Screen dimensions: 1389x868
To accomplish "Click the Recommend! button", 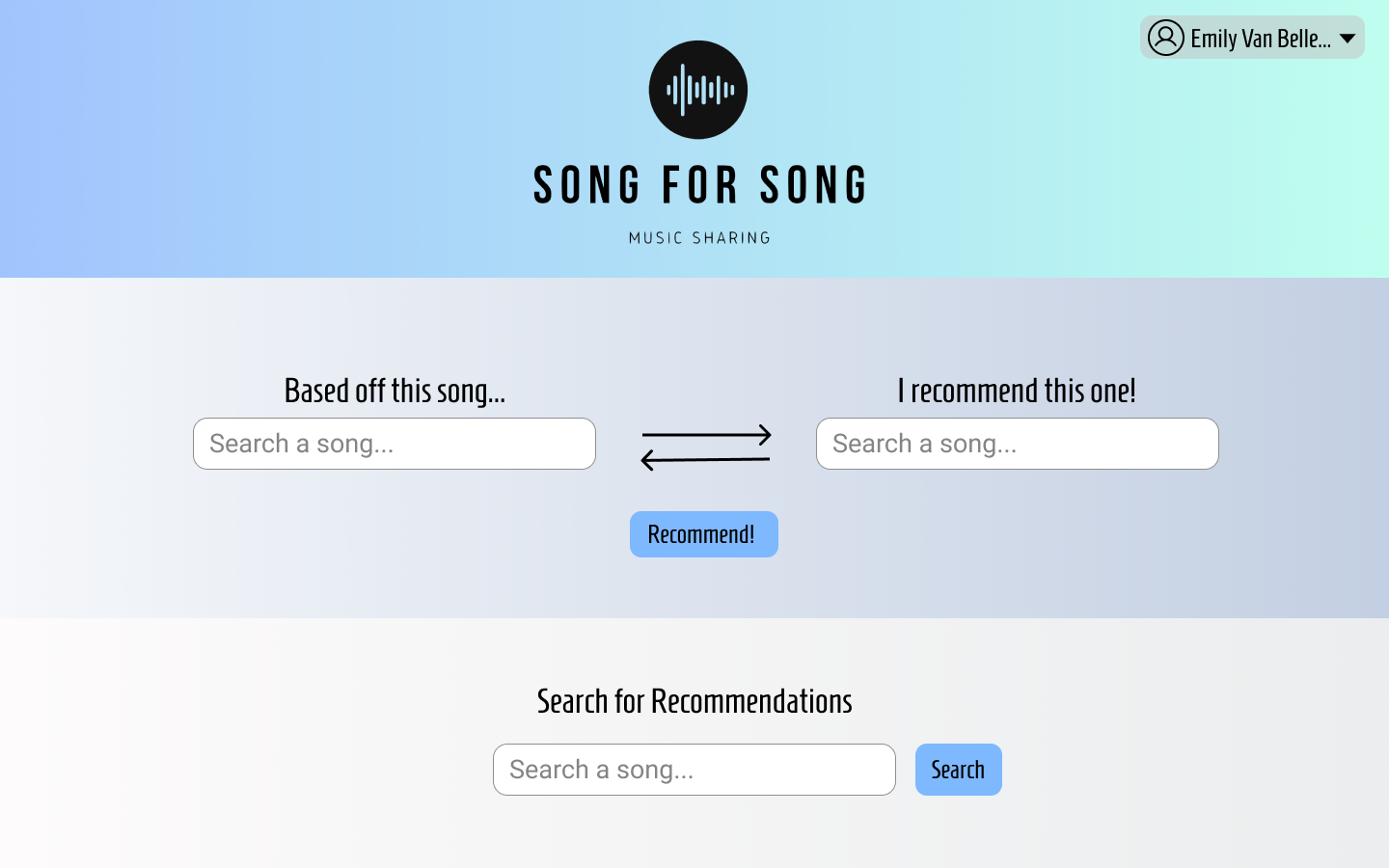I will click(704, 534).
